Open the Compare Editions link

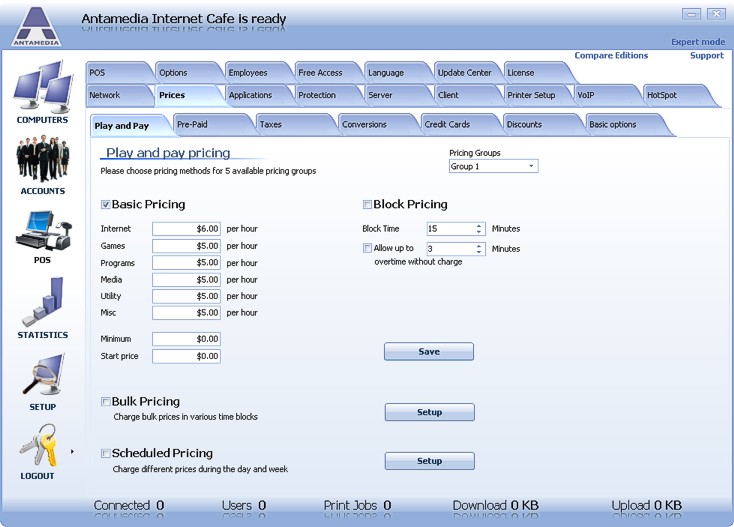pos(611,55)
